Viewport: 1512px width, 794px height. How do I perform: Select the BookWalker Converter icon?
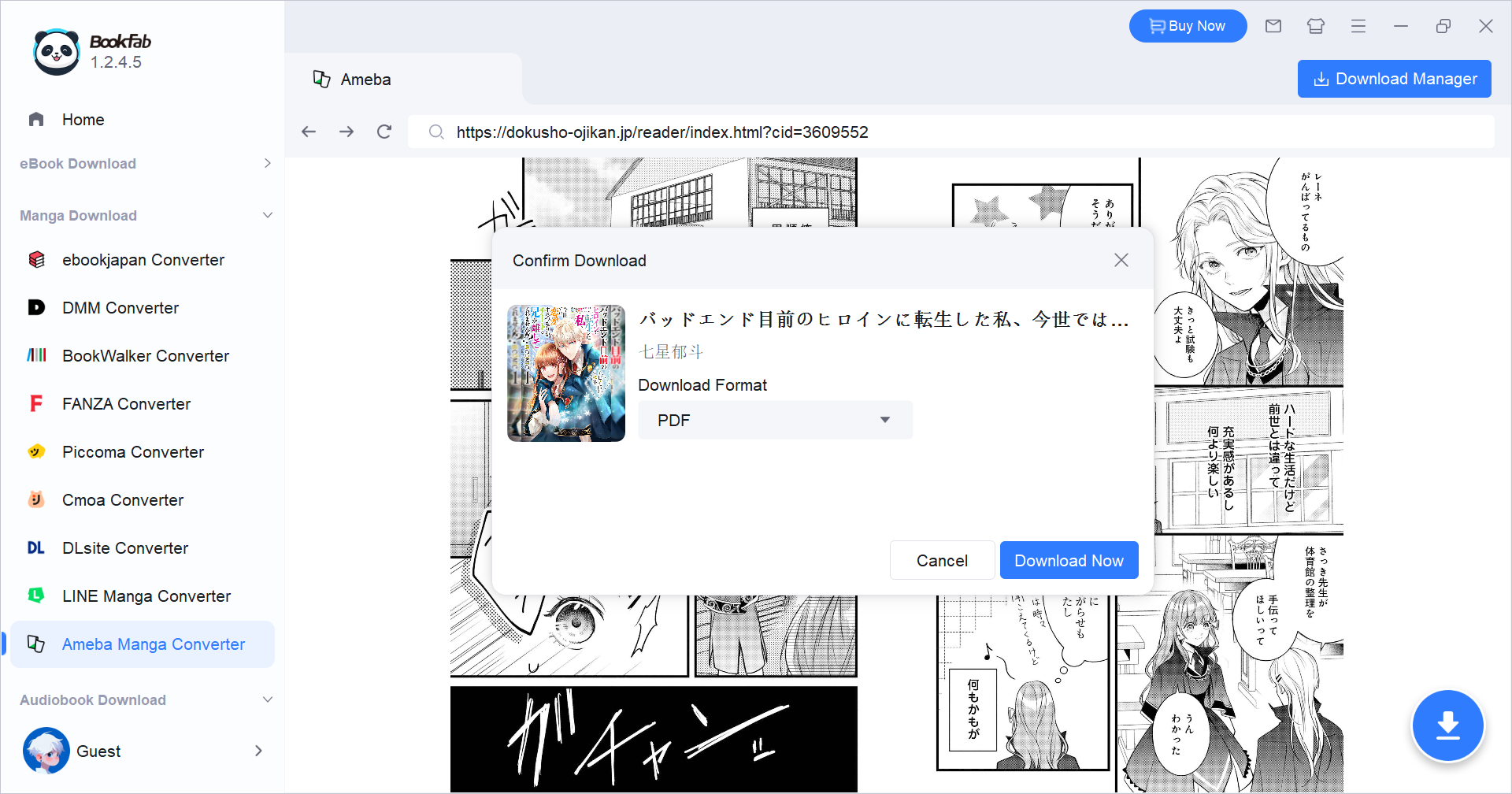(36, 355)
